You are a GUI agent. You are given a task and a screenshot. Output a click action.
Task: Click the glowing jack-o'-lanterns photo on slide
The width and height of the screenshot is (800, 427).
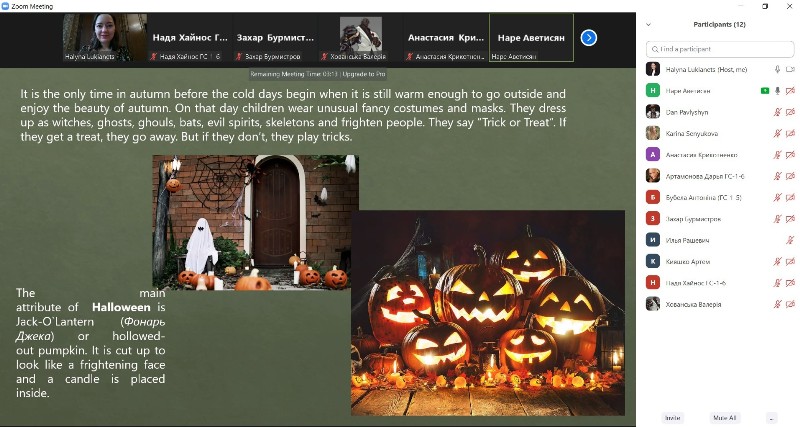point(488,313)
